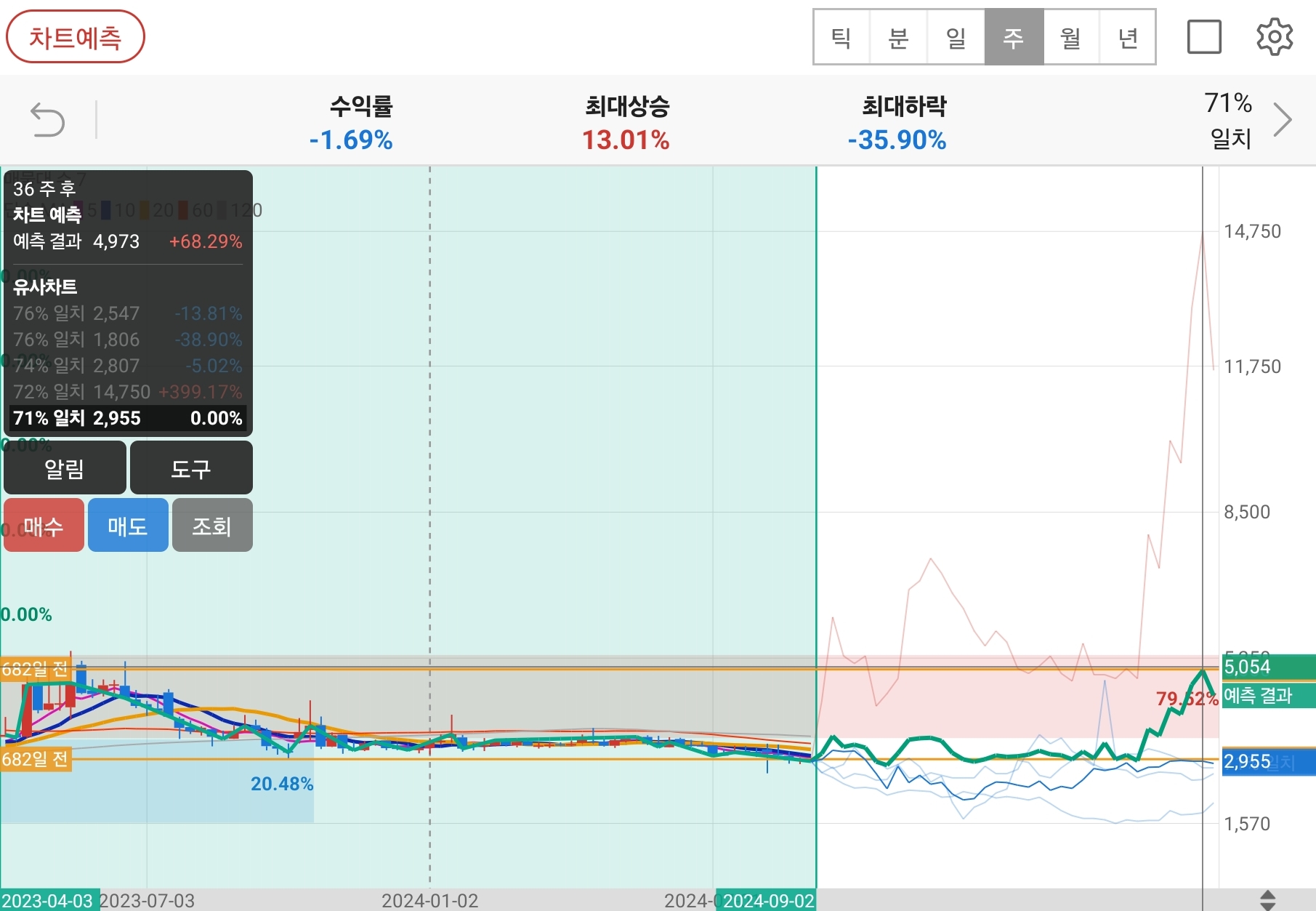Click the 2024-09-02 end date marker
This screenshot has height=911, width=1316.
767,901
